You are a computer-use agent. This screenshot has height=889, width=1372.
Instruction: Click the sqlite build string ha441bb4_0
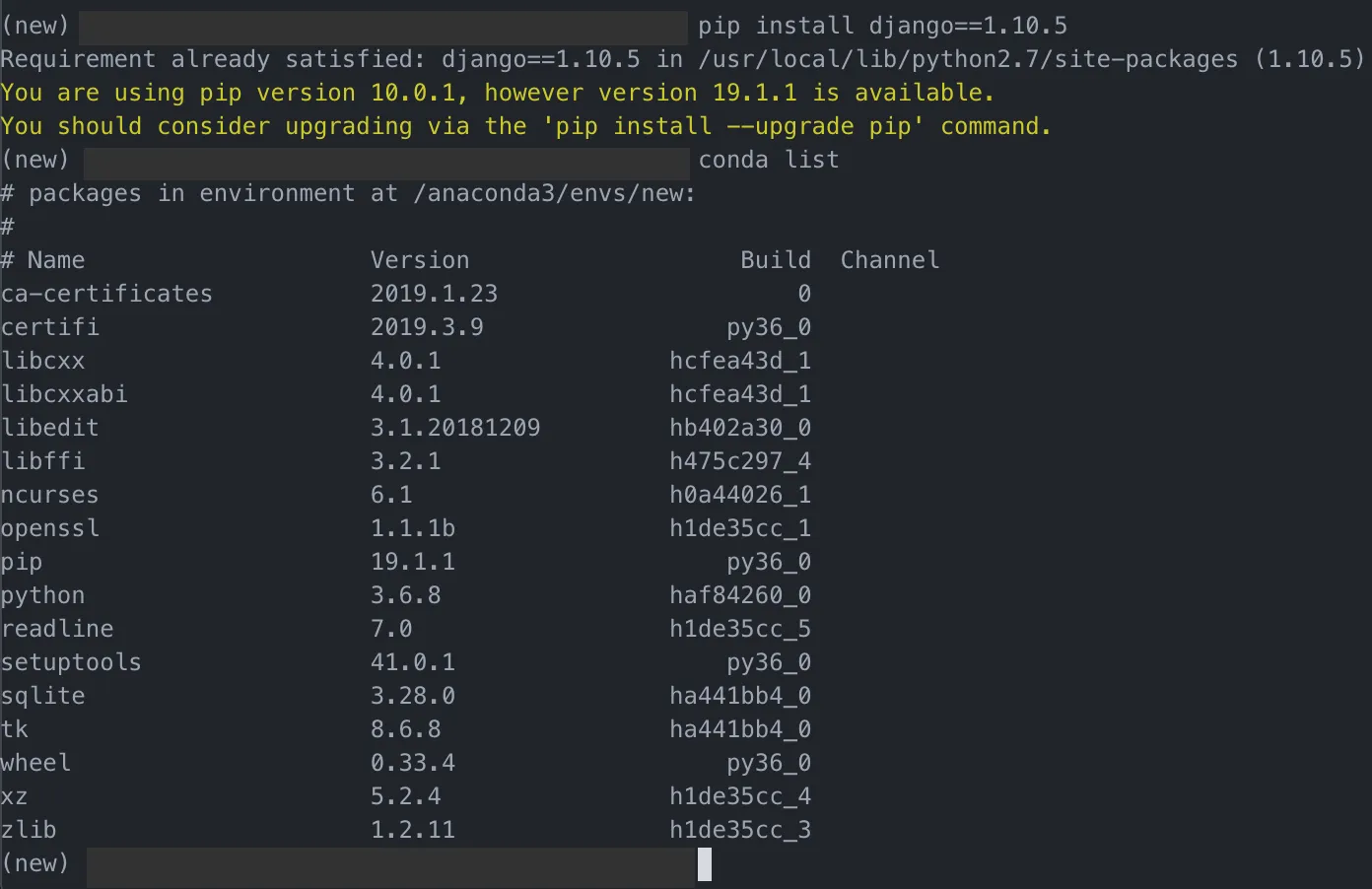pyautogui.click(x=740, y=696)
